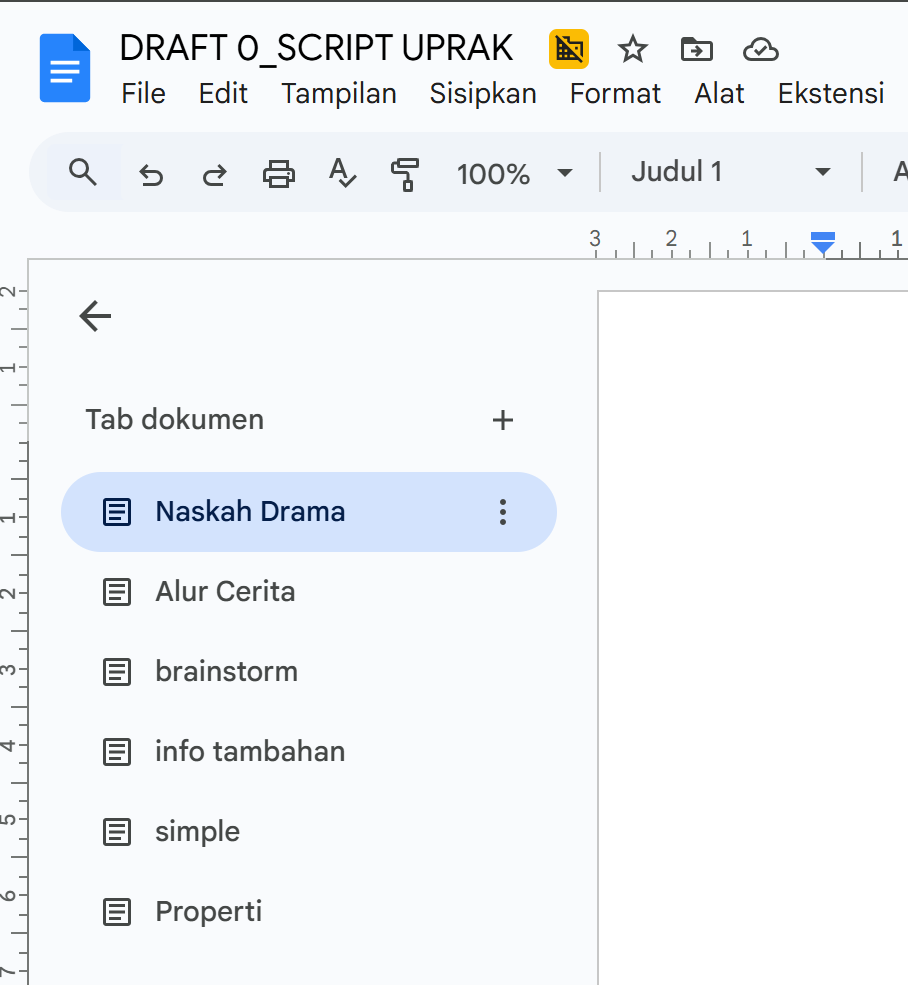The width and height of the screenshot is (908, 985).
Task: Add a new document tab with plus
Action: click(x=503, y=420)
